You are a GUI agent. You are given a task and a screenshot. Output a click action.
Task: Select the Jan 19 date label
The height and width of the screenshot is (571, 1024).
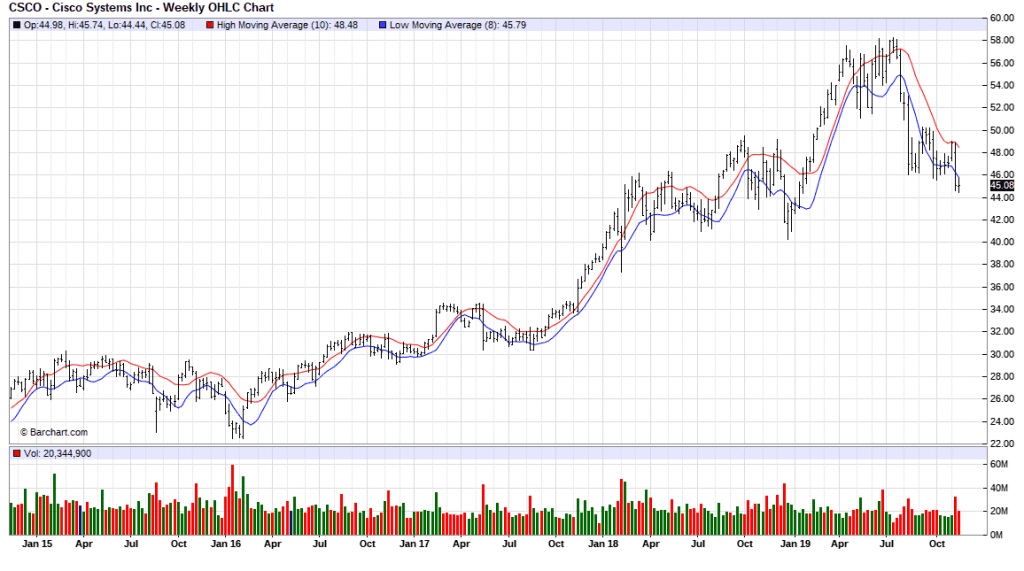click(x=795, y=545)
